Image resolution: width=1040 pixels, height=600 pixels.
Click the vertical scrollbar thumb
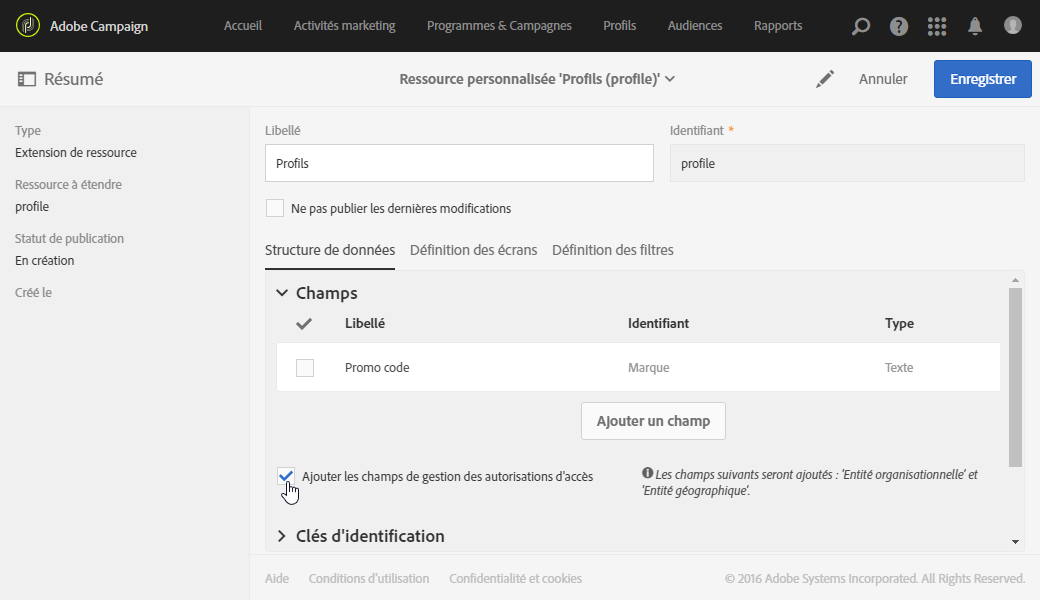(1015, 378)
